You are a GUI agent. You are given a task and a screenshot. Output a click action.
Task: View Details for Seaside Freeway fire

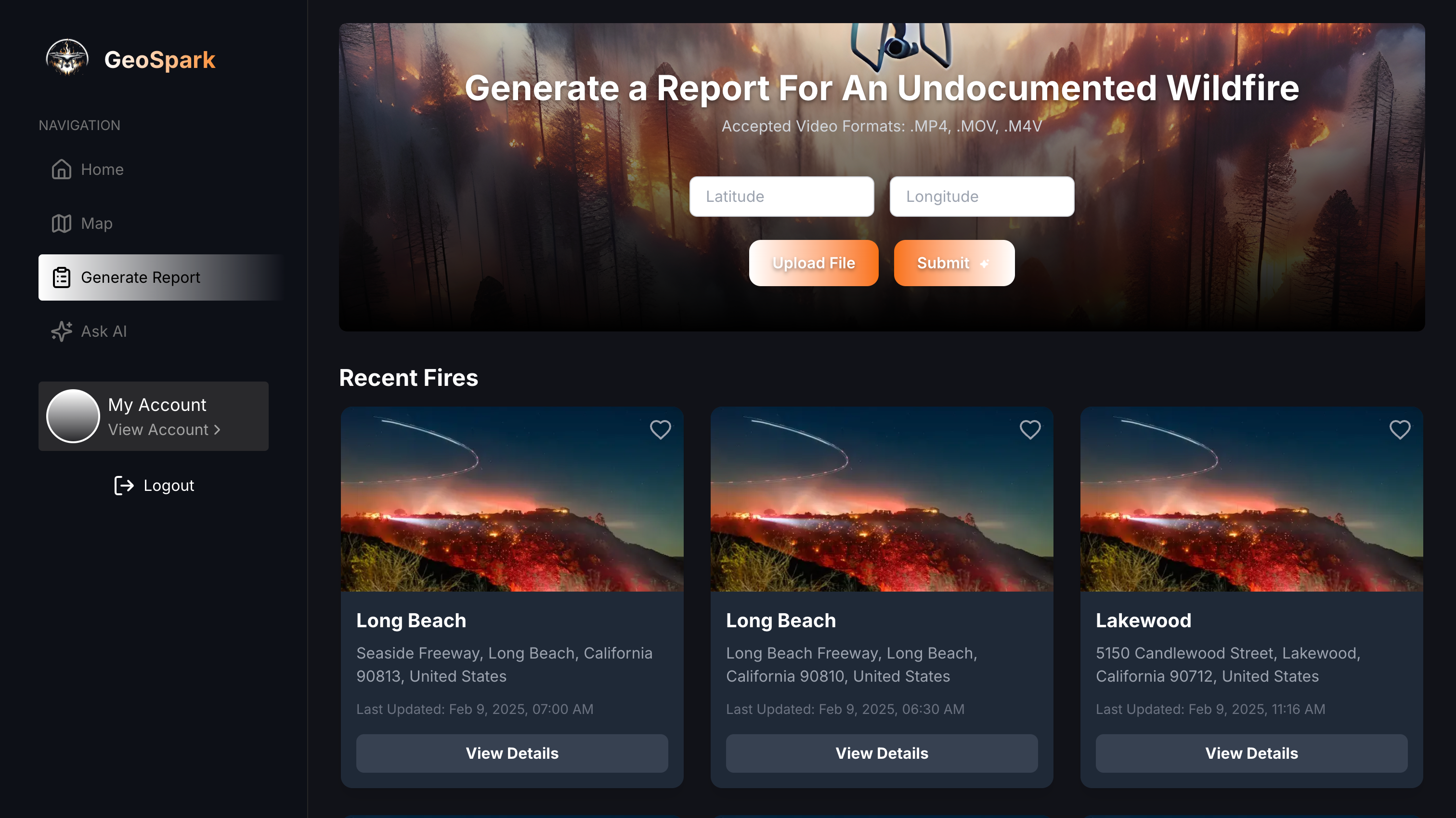511,753
